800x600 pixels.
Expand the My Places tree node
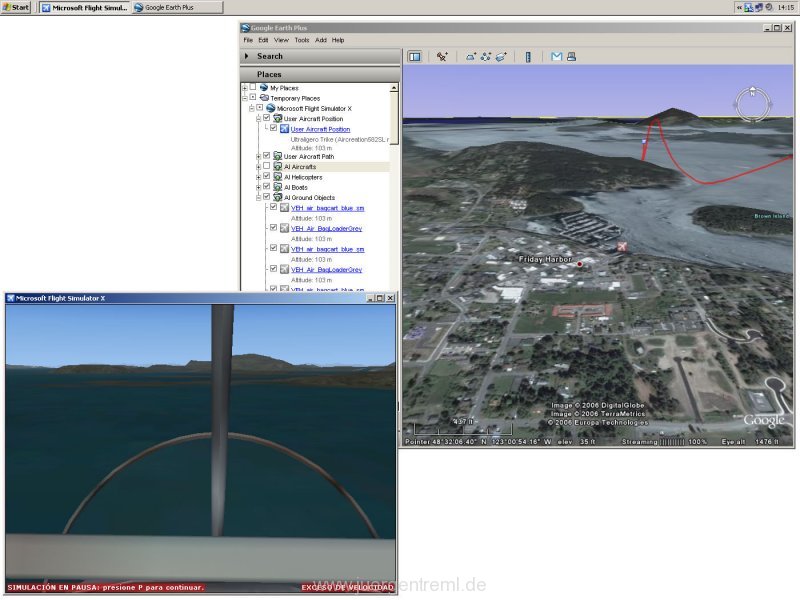pos(244,88)
